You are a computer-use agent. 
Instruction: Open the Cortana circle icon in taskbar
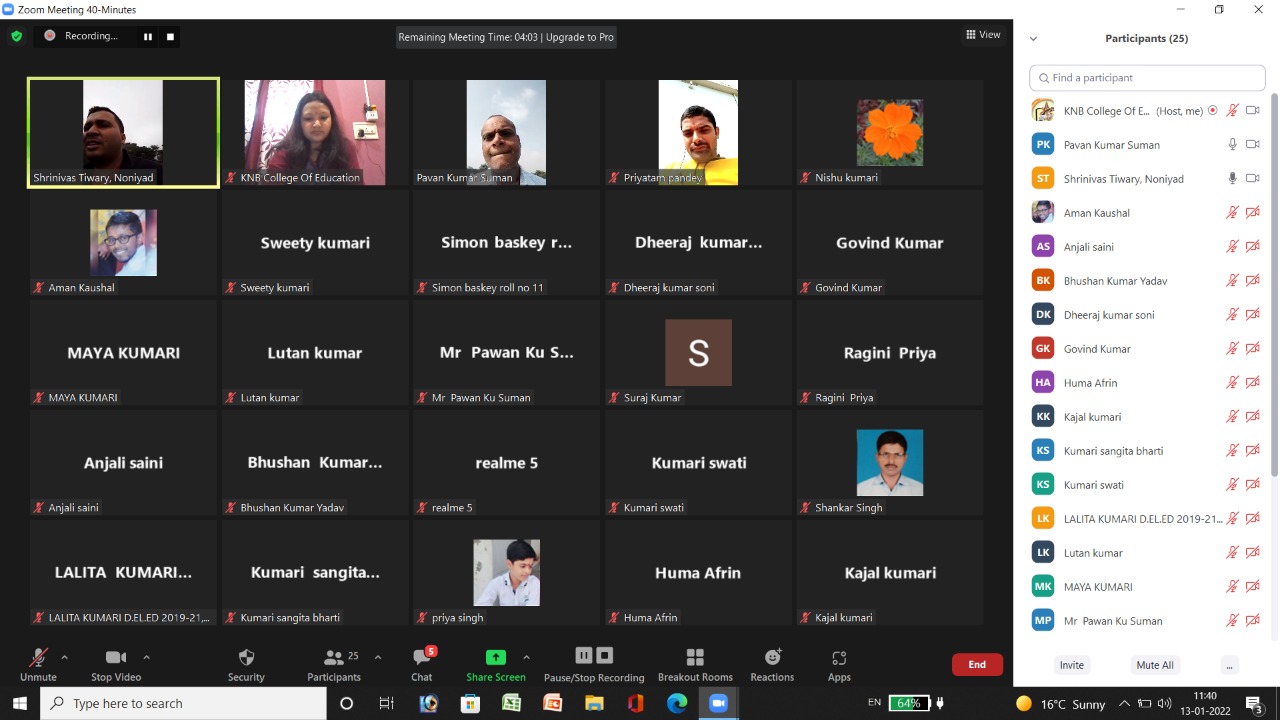(x=346, y=703)
